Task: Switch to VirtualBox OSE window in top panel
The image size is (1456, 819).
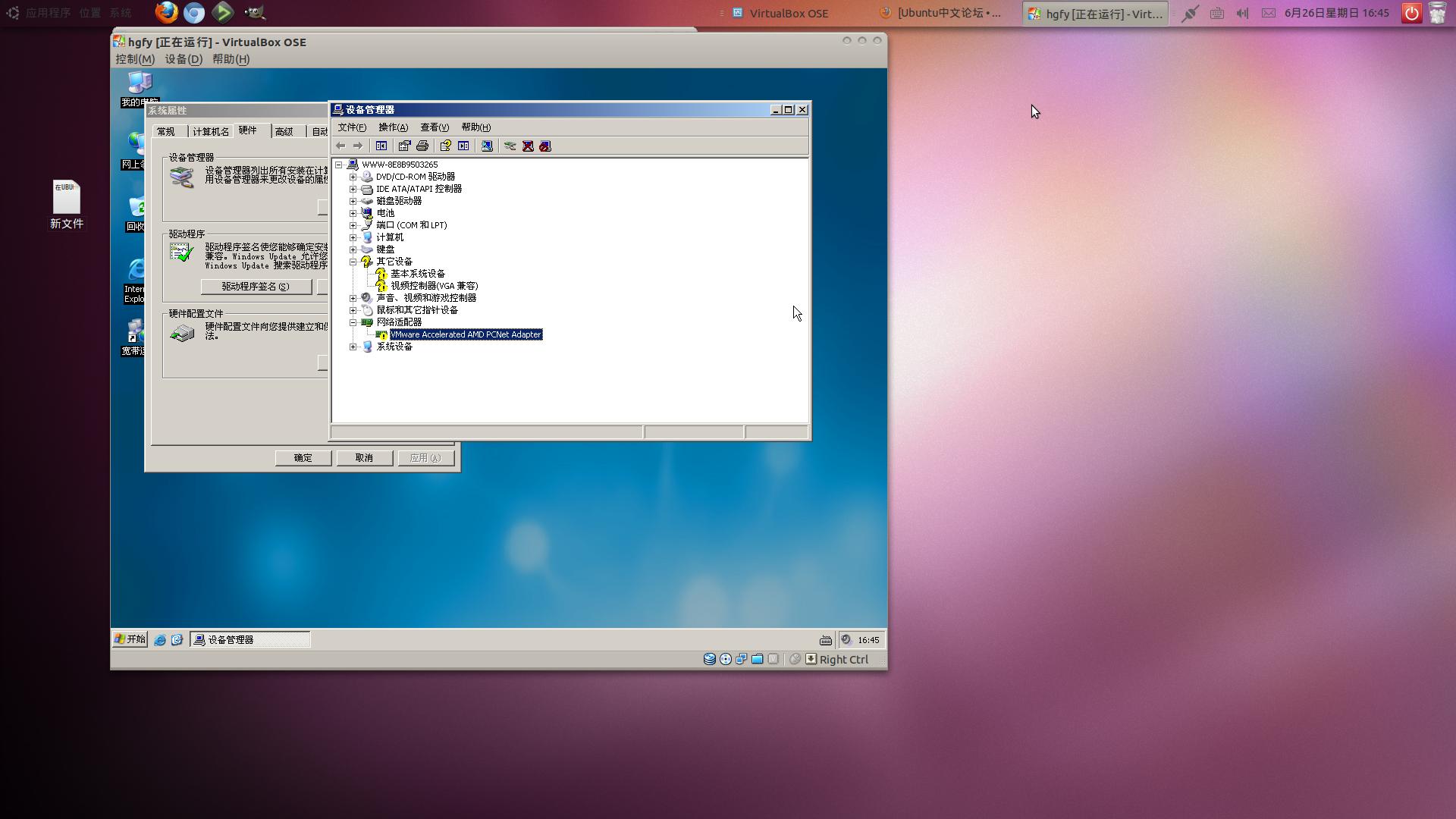Action: coord(781,13)
